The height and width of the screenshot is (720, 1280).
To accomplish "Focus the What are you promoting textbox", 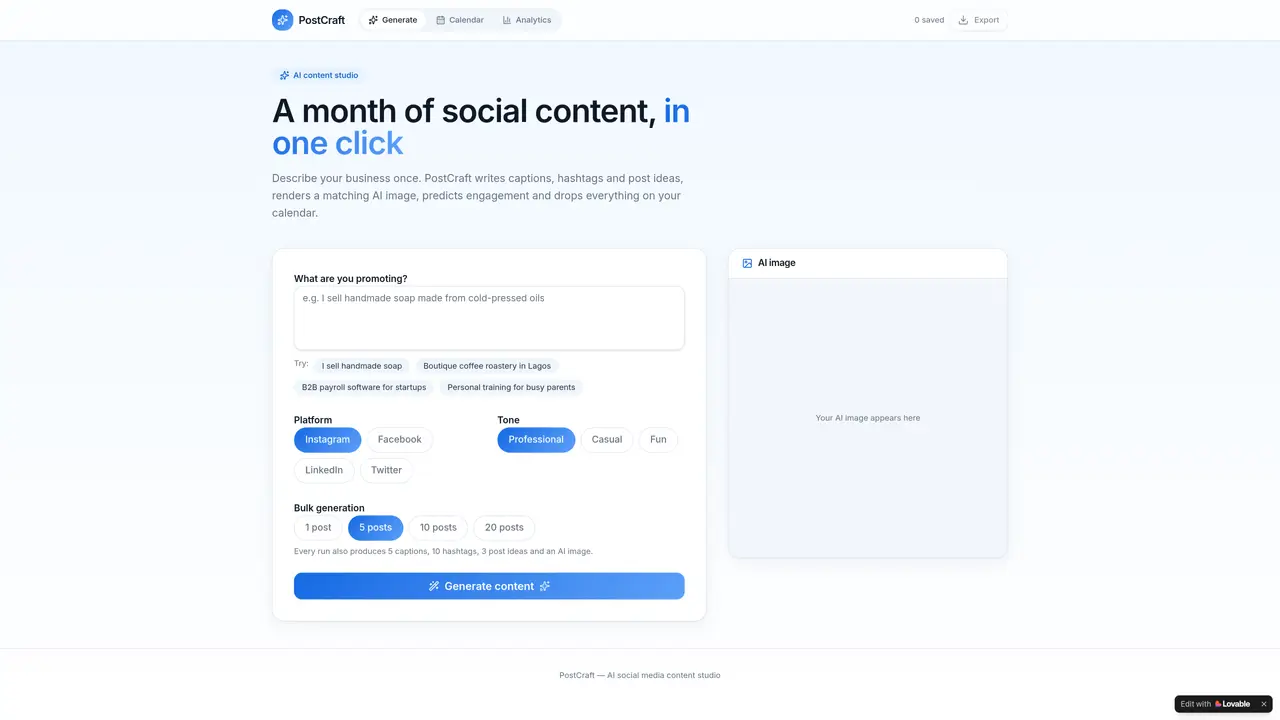I will pos(489,318).
